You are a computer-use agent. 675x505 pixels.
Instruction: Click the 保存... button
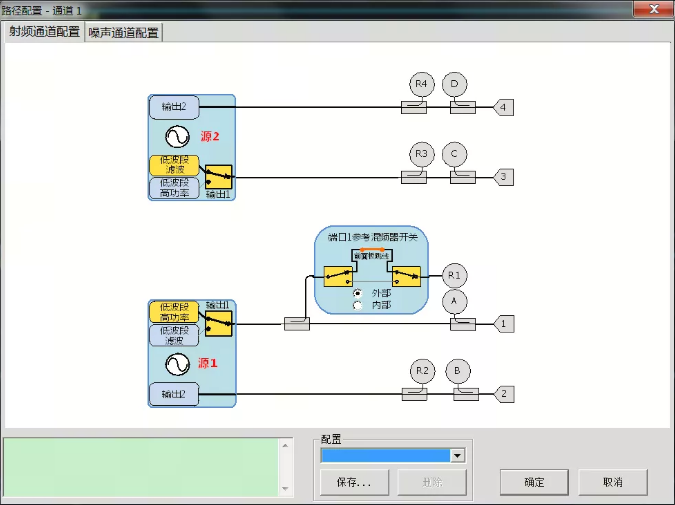pos(354,482)
